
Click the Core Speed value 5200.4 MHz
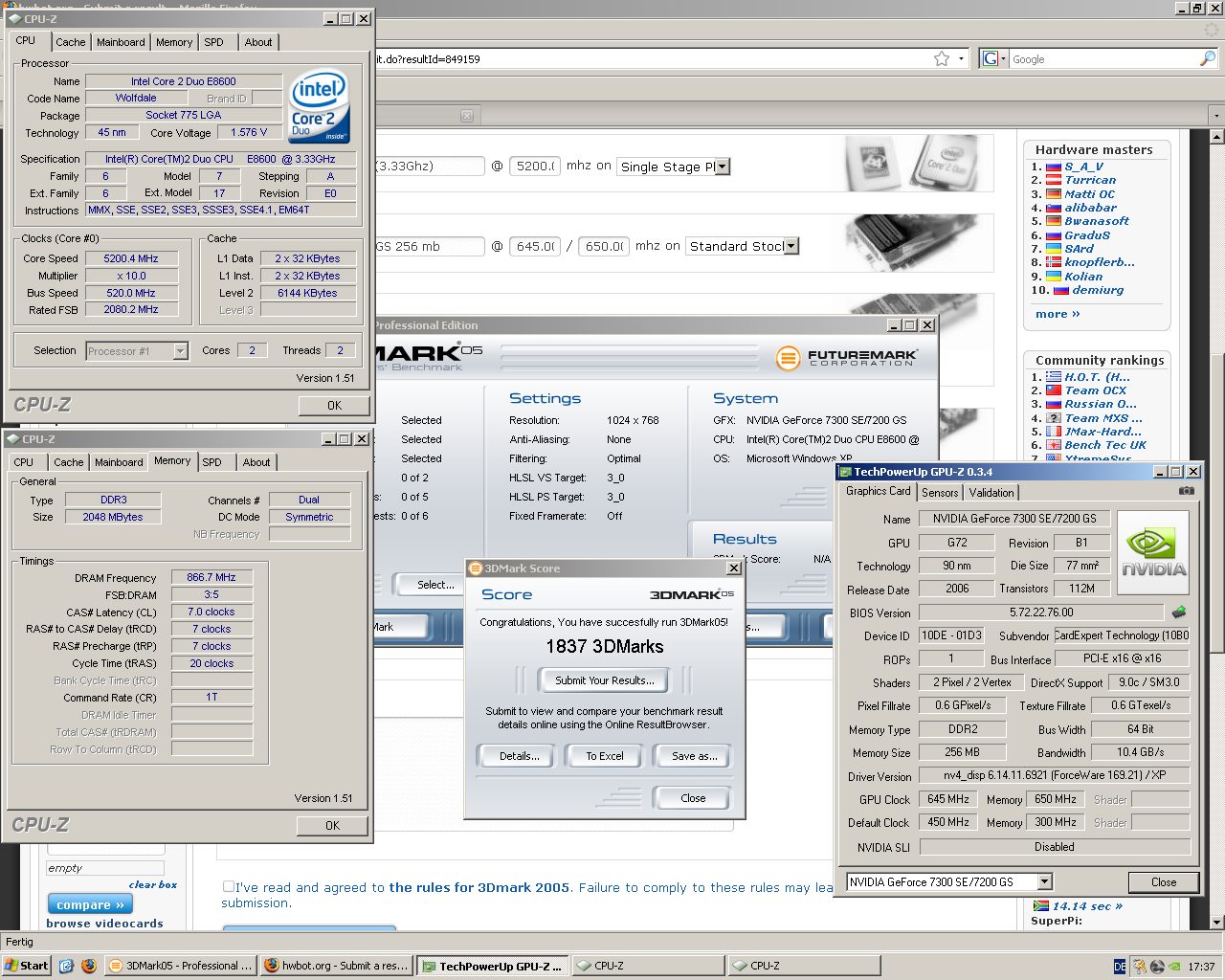(x=130, y=258)
